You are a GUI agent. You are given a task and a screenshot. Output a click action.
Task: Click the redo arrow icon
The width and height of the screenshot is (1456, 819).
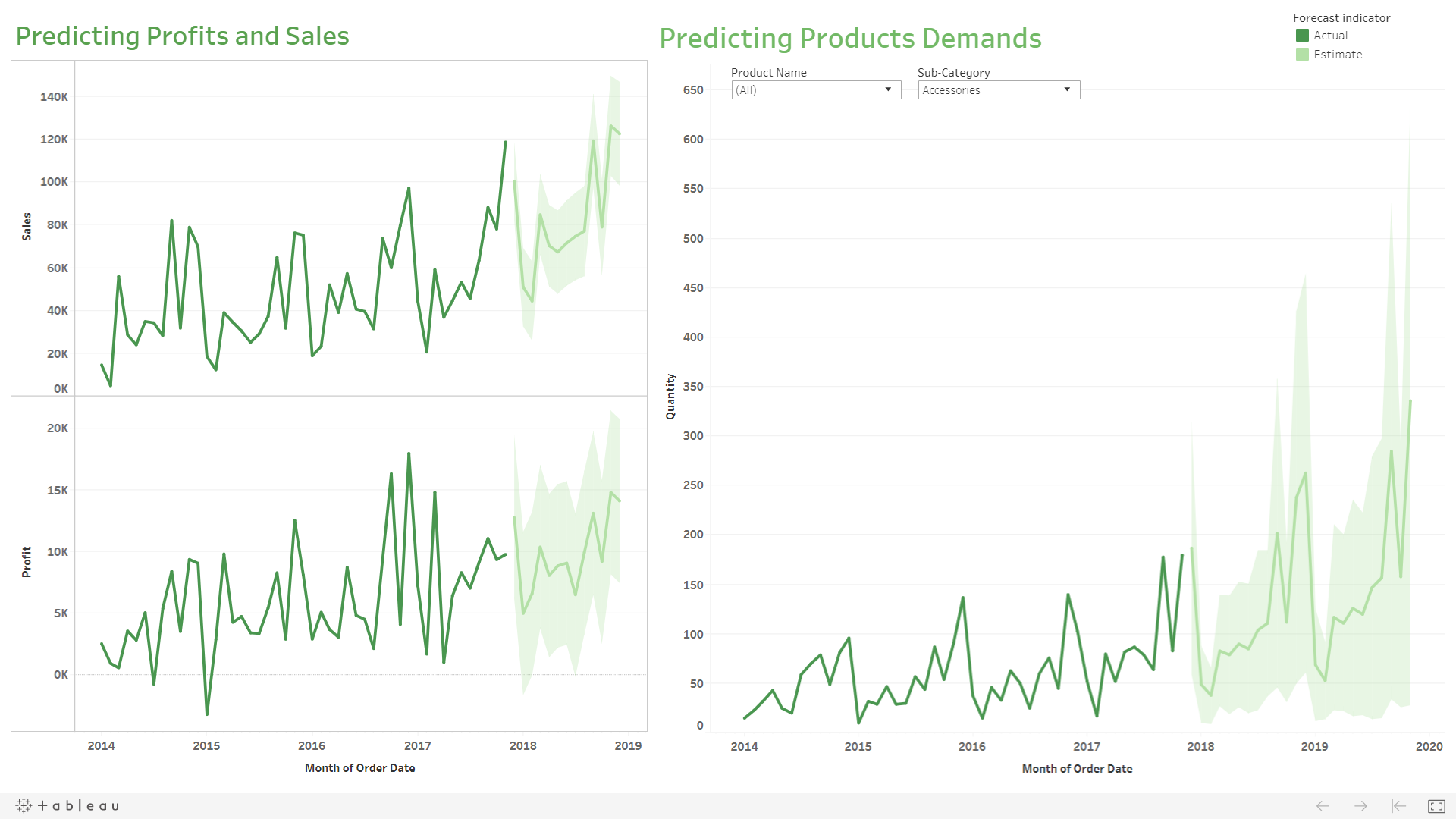pos(1360,806)
